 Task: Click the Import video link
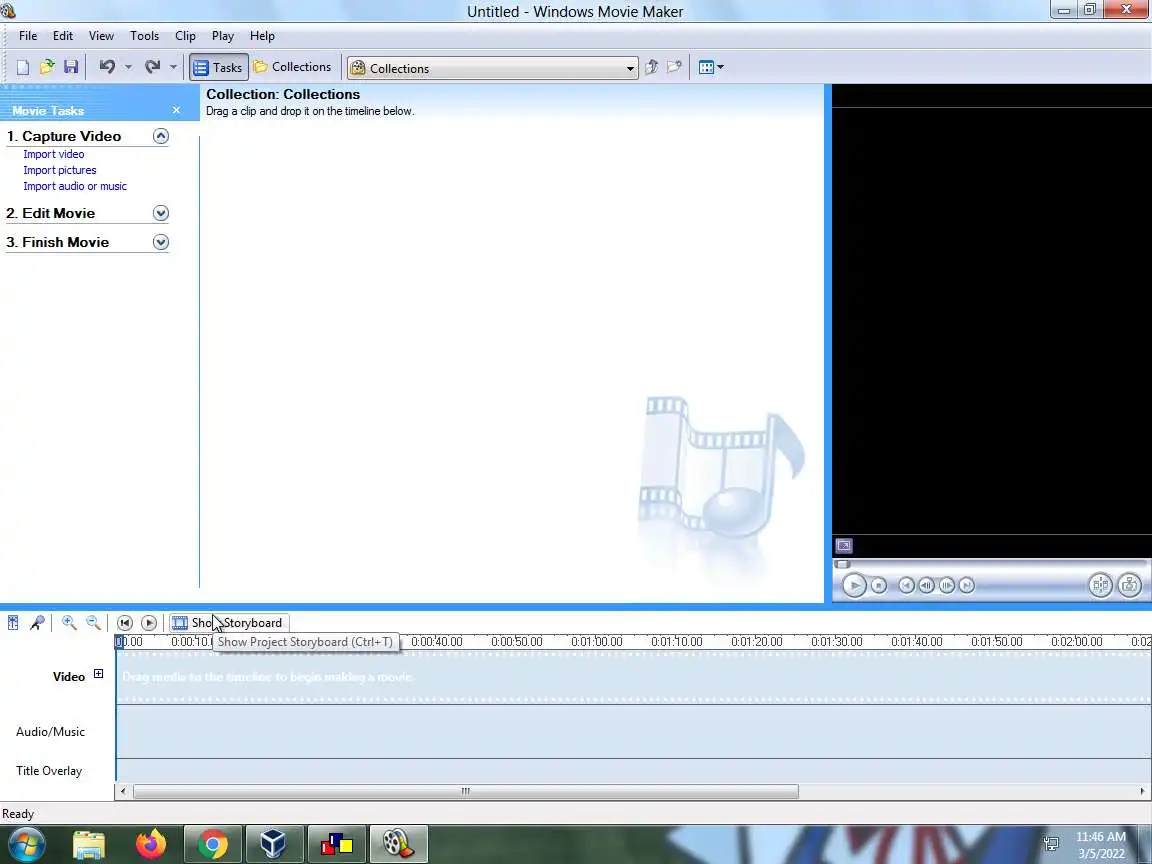[54, 154]
